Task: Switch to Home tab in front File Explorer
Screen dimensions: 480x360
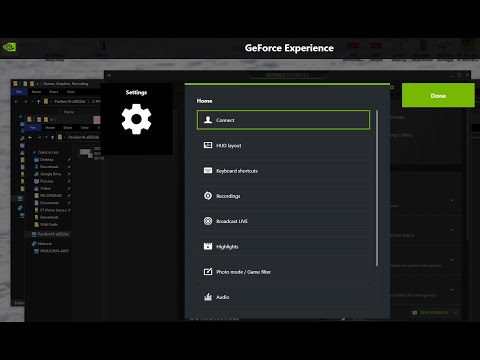Action: tap(50, 127)
